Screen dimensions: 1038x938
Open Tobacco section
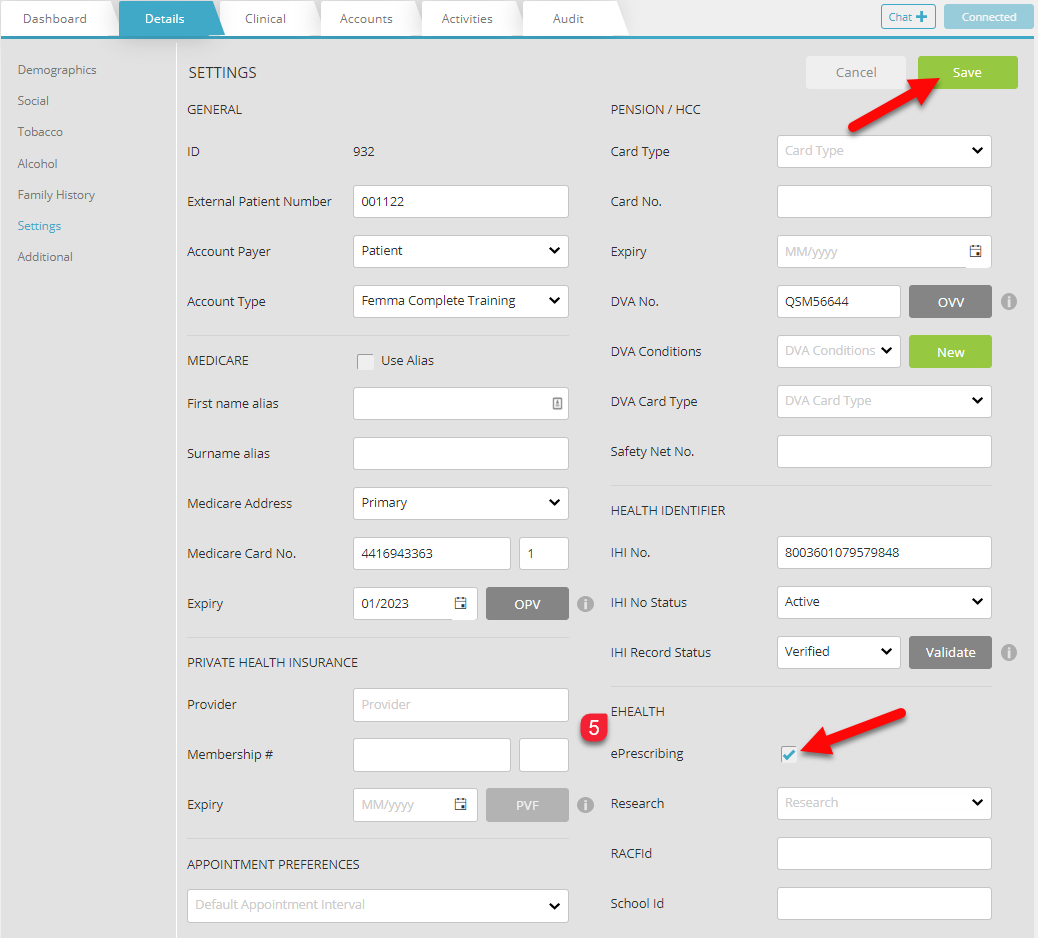pyautogui.click(x=40, y=132)
